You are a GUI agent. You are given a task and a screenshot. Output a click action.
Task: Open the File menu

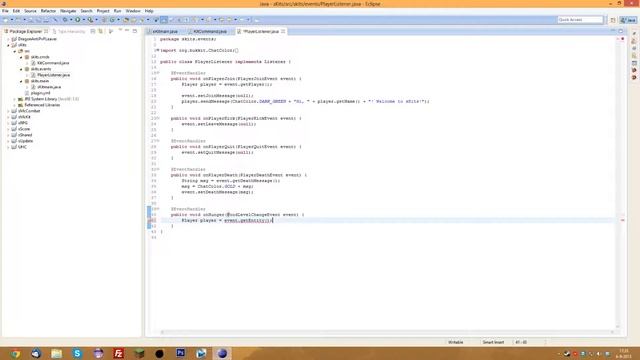[x=5, y=11]
